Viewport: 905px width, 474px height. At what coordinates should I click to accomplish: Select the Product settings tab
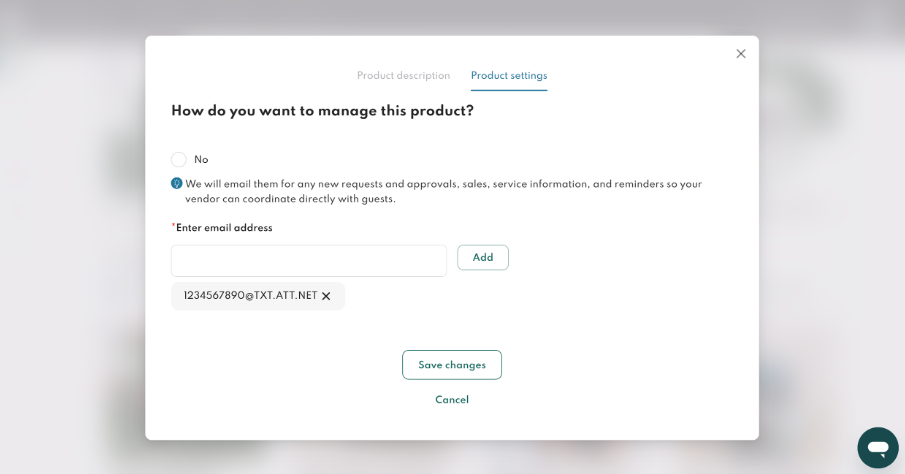click(509, 76)
